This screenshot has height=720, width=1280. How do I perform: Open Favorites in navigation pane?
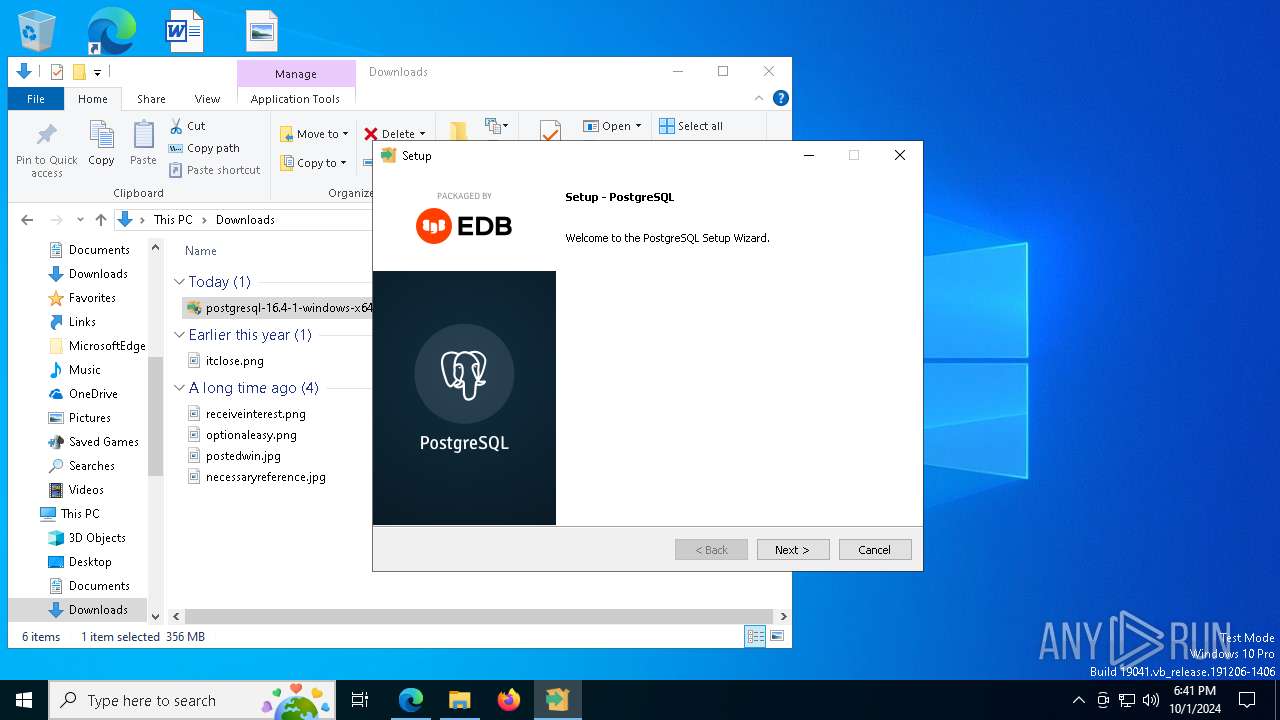(x=92, y=298)
